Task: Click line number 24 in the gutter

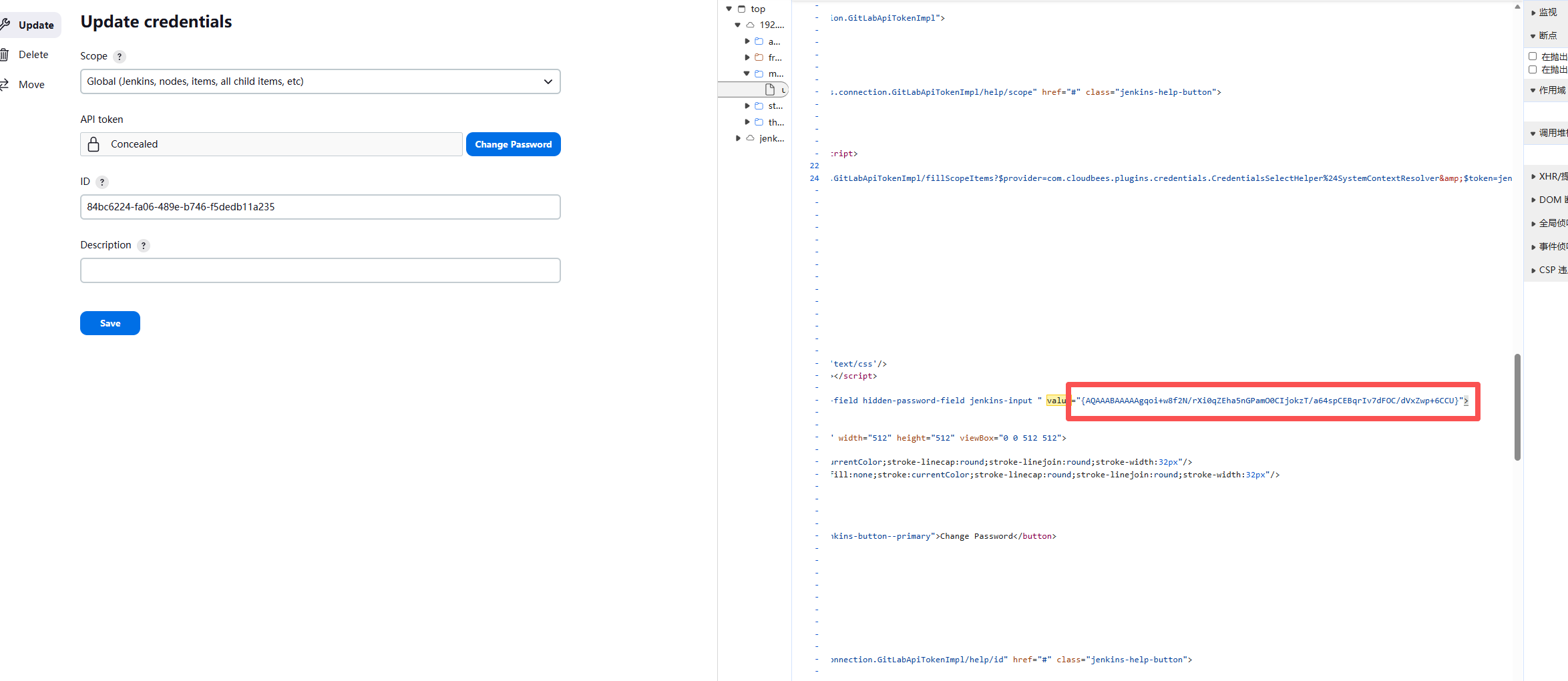Action: point(814,178)
